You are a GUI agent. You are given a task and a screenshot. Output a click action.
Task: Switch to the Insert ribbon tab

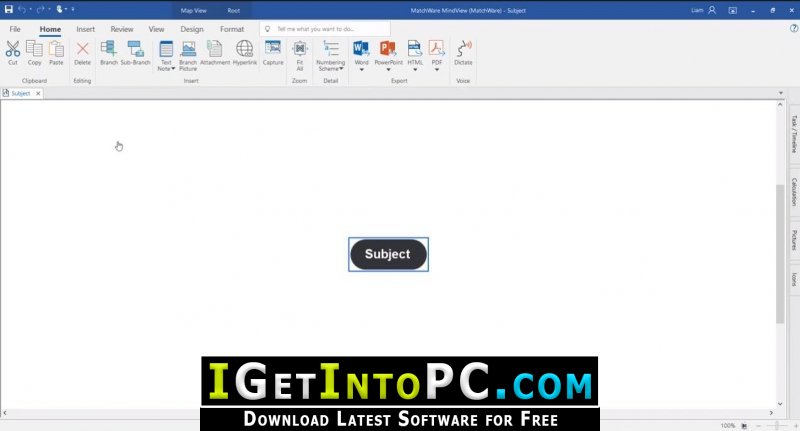pyautogui.click(x=85, y=29)
